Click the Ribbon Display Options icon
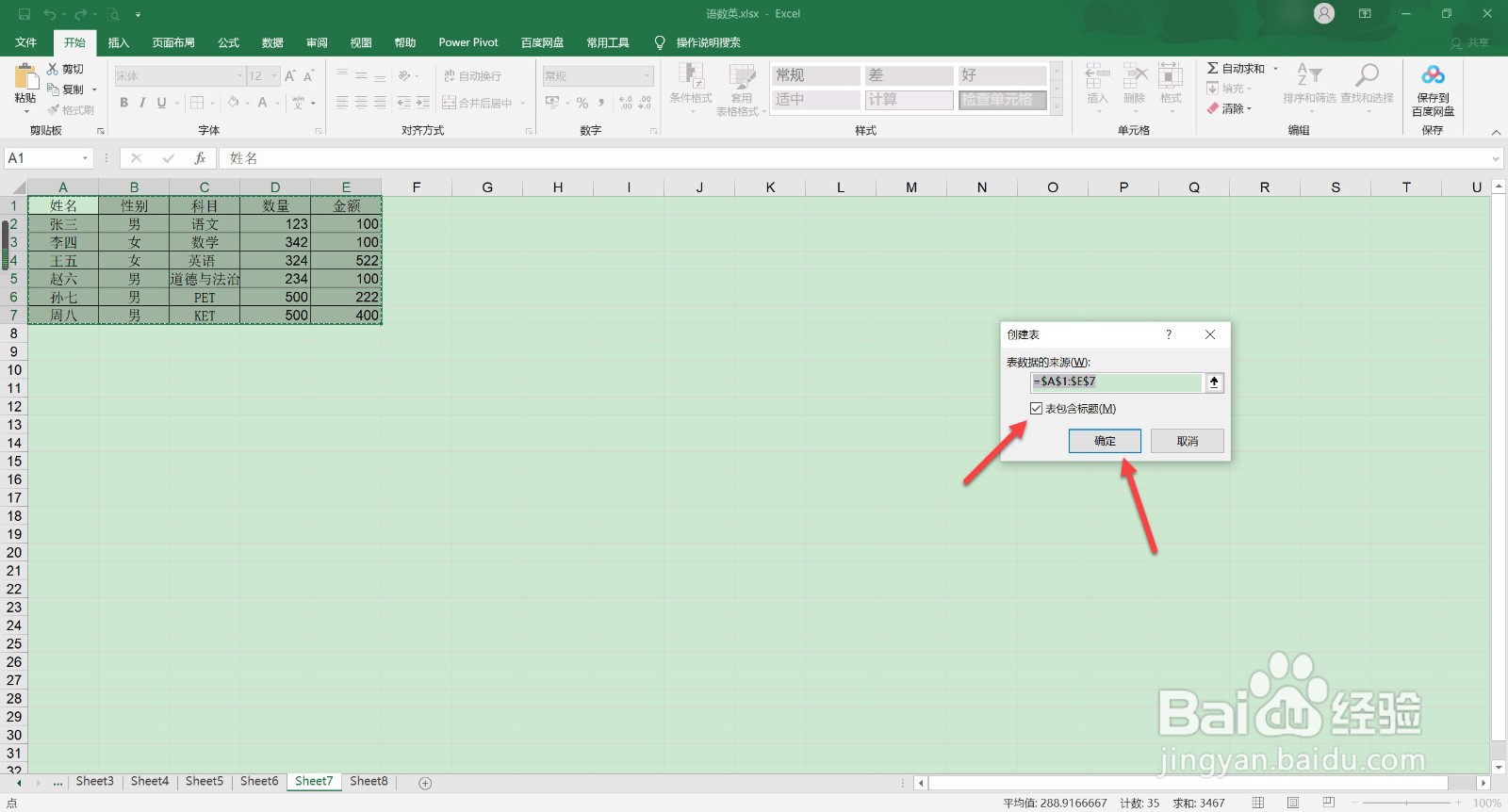 click(x=1365, y=14)
